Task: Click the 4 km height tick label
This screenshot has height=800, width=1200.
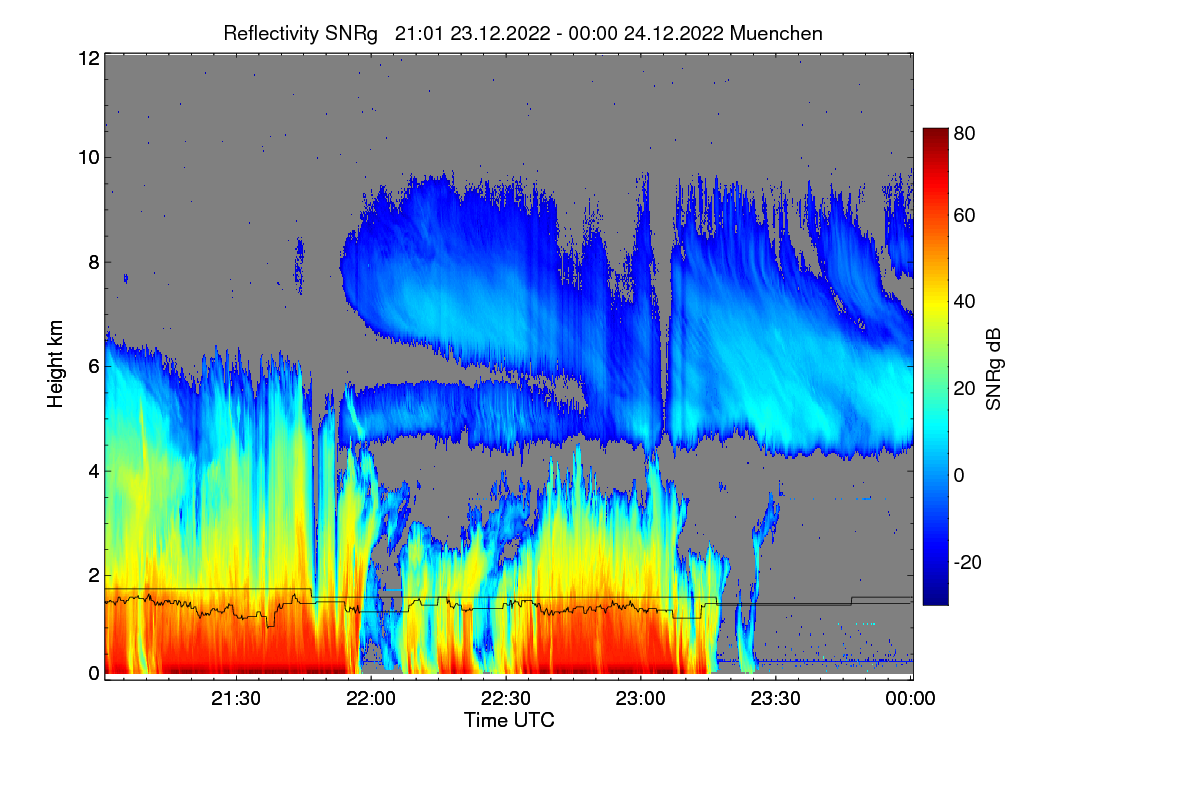Action: tap(92, 470)
